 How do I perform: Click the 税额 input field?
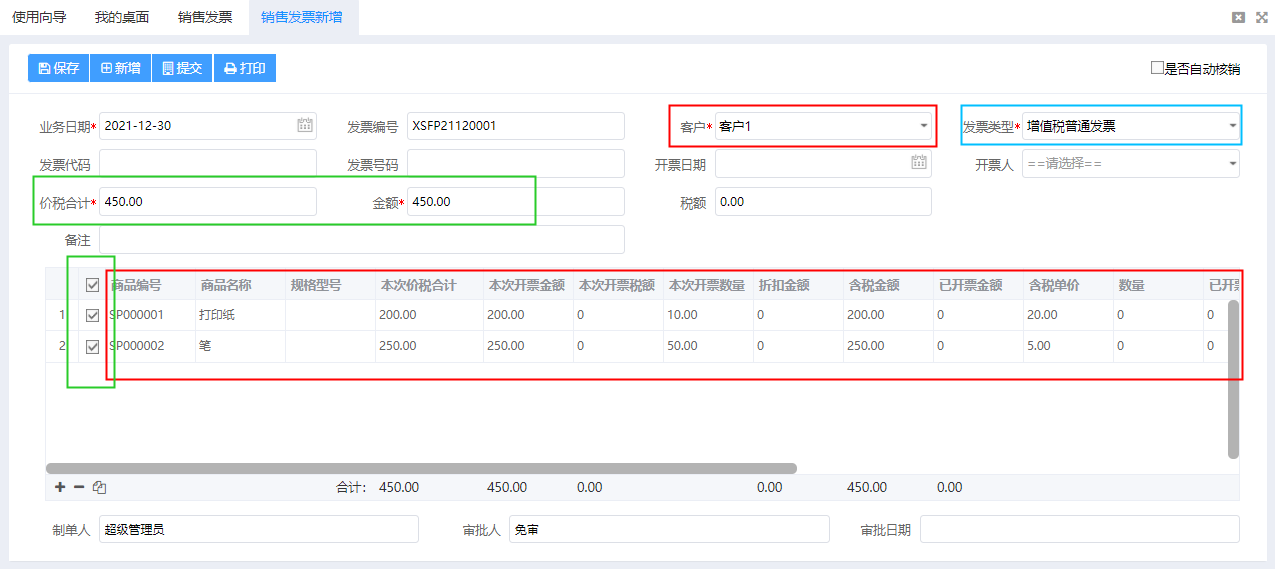(823, 202)
